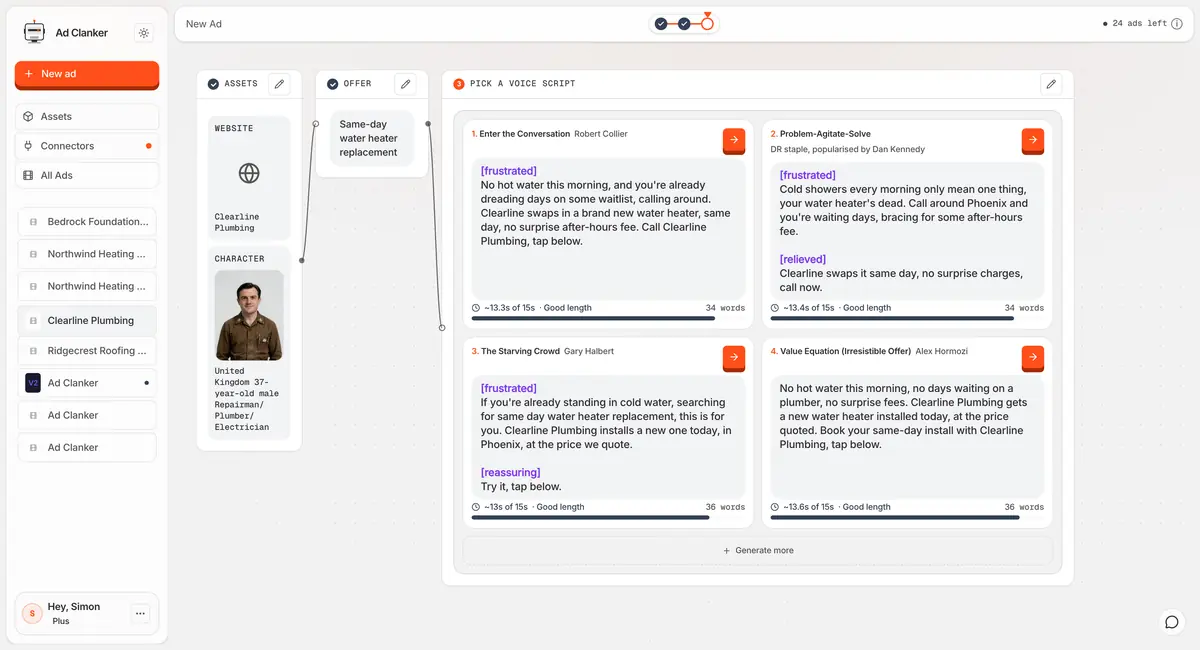Select the first Northwind Heating ad

pyautogui.click(x=87, y=254)
